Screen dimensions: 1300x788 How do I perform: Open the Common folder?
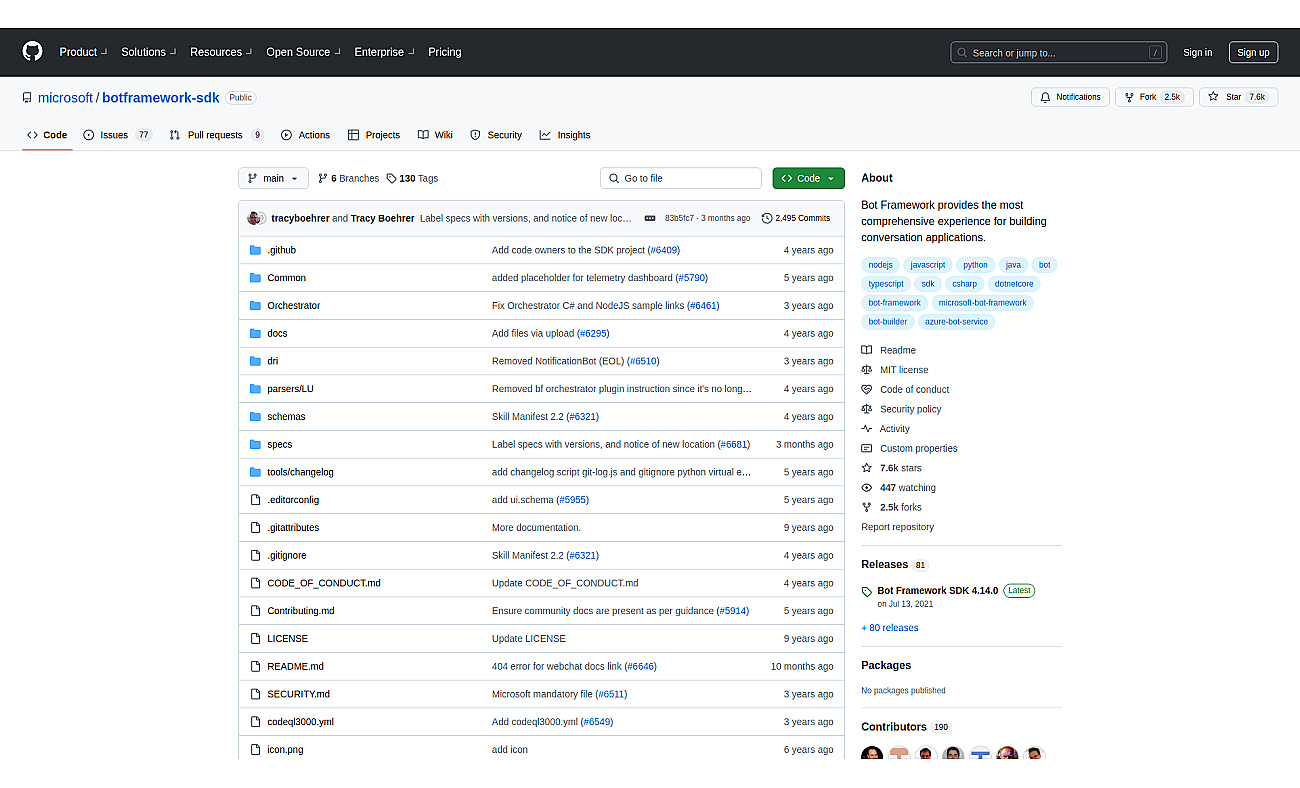[286, 278]
